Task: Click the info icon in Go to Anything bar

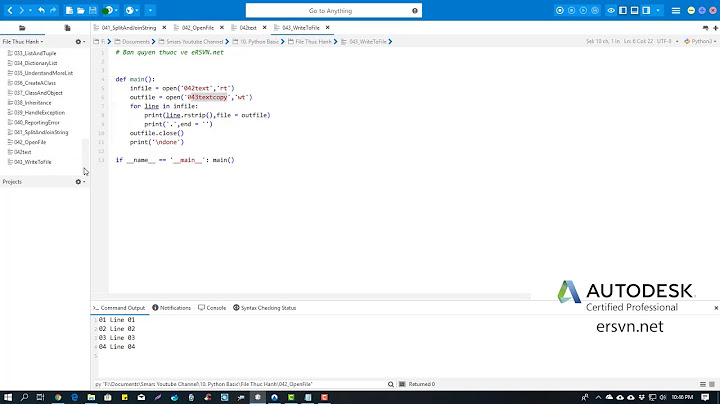Action: click(x=415, y=11)
